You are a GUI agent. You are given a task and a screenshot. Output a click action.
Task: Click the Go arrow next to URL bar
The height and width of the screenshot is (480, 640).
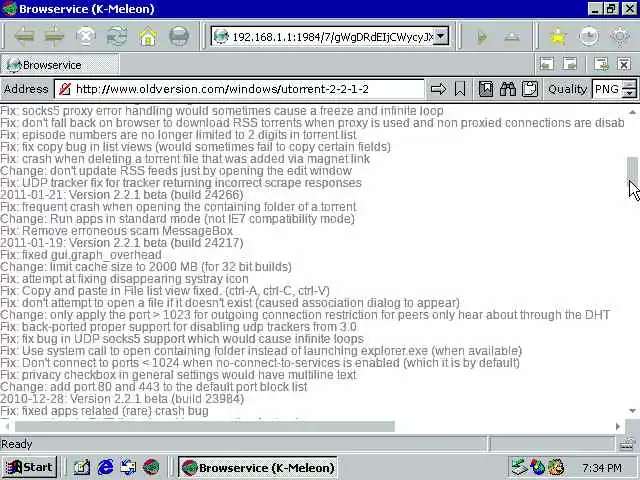point(482,37)
